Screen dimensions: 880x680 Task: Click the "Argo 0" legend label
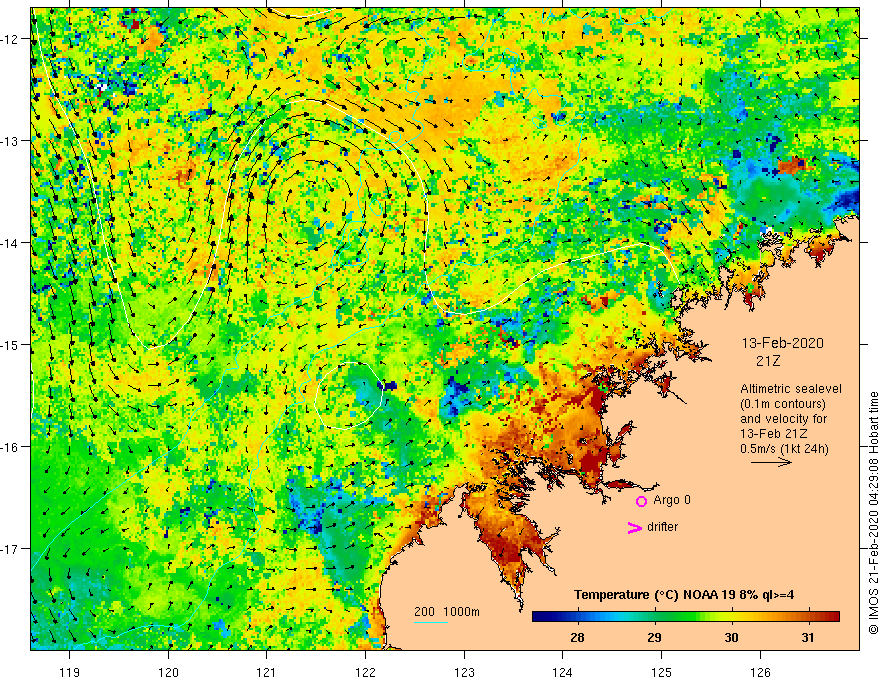click(672, 500)
